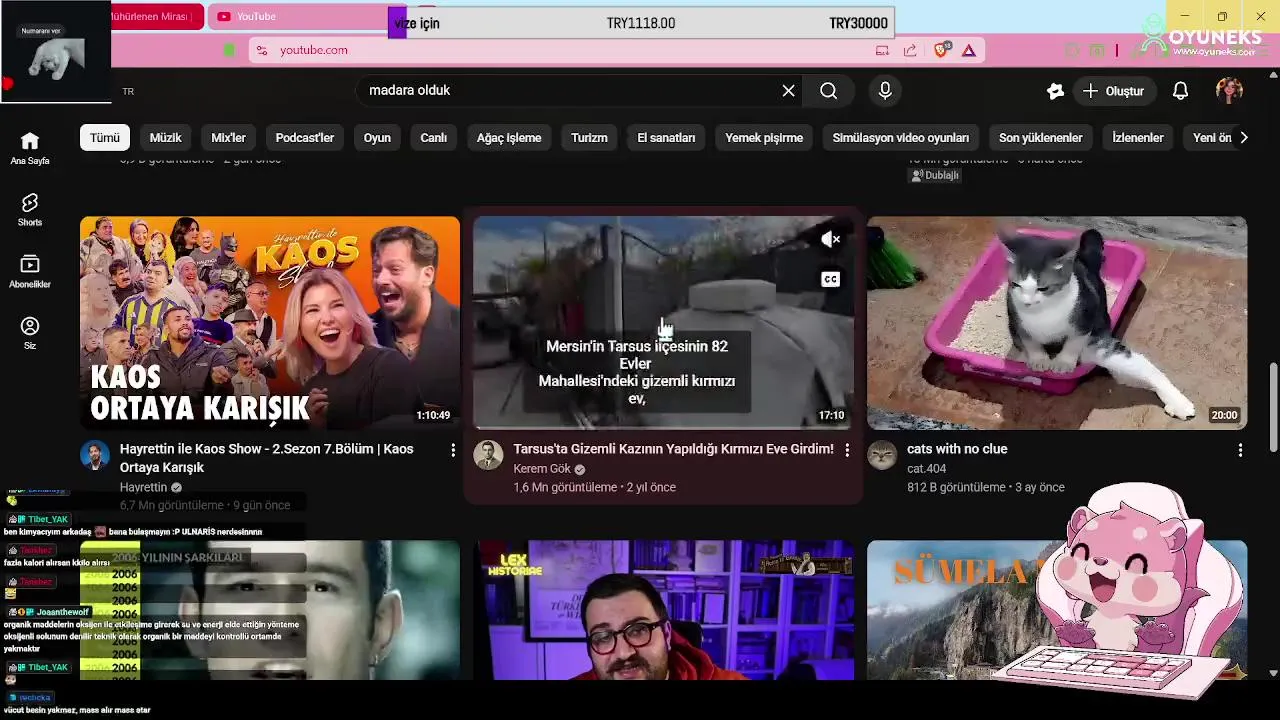Switch to the 'ühürlenen Mirası' browser tab

156,16
